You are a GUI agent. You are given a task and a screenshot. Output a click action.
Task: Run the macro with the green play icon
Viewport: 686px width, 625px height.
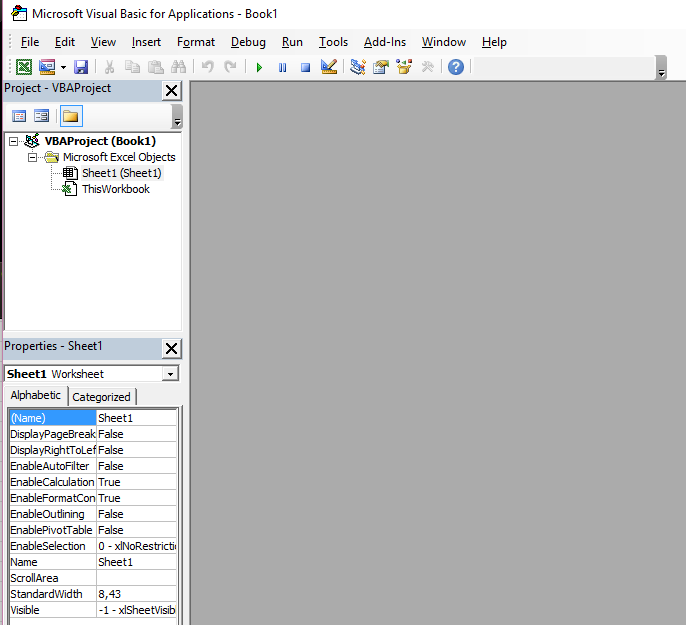(259, 67)
